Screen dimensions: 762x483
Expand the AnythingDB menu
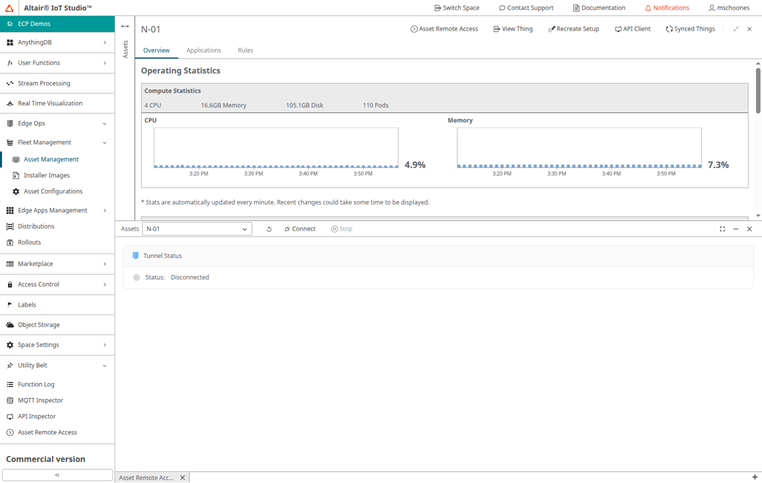point(104,43)
